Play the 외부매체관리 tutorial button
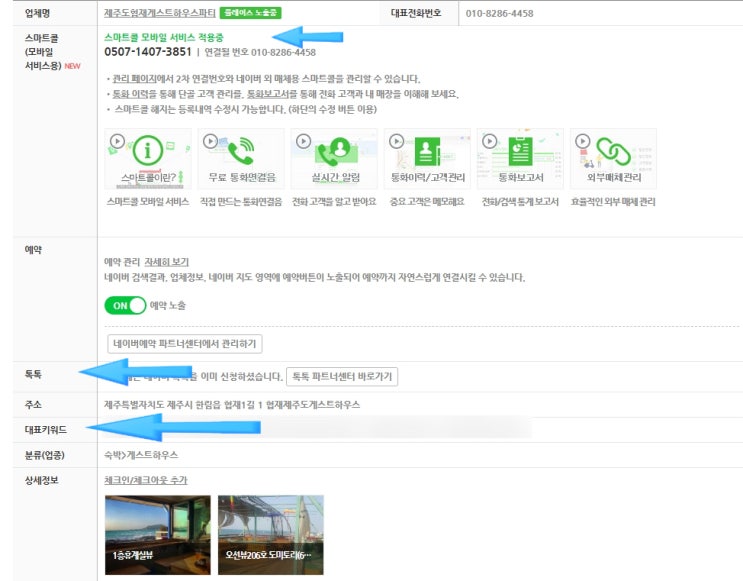 pos(583,141)
